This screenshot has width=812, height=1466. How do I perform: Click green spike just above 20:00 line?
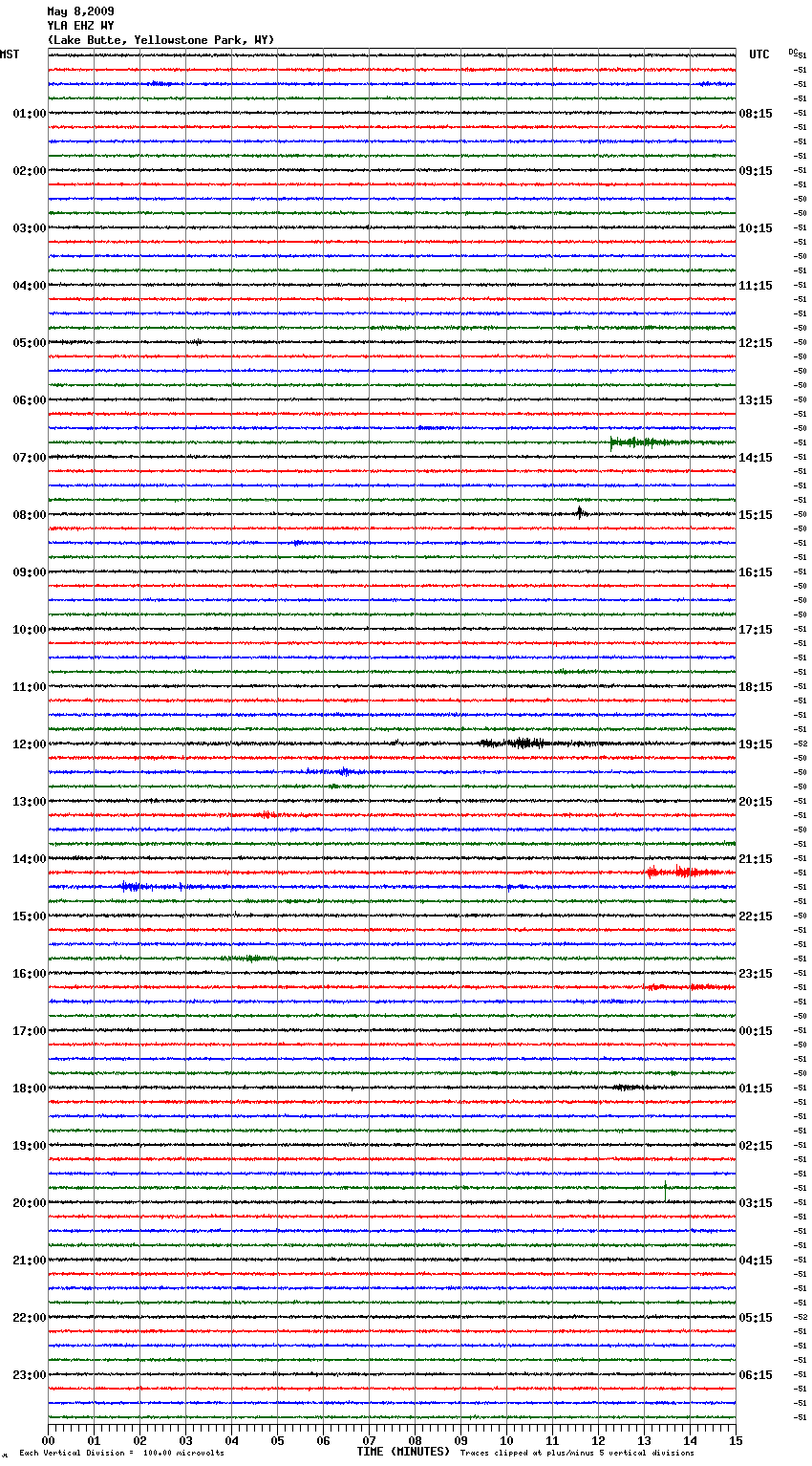[665, 1190]
